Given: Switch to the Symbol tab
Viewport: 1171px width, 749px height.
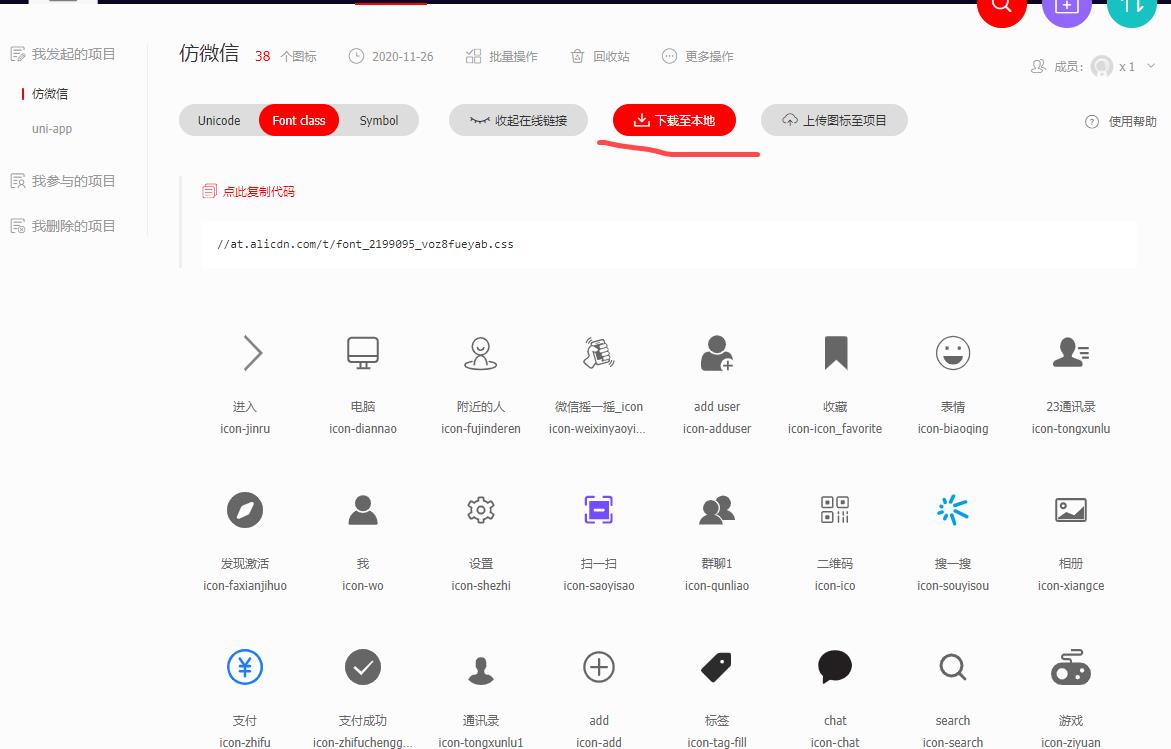Looking at the screenshot, I should [x=378, y=120].
